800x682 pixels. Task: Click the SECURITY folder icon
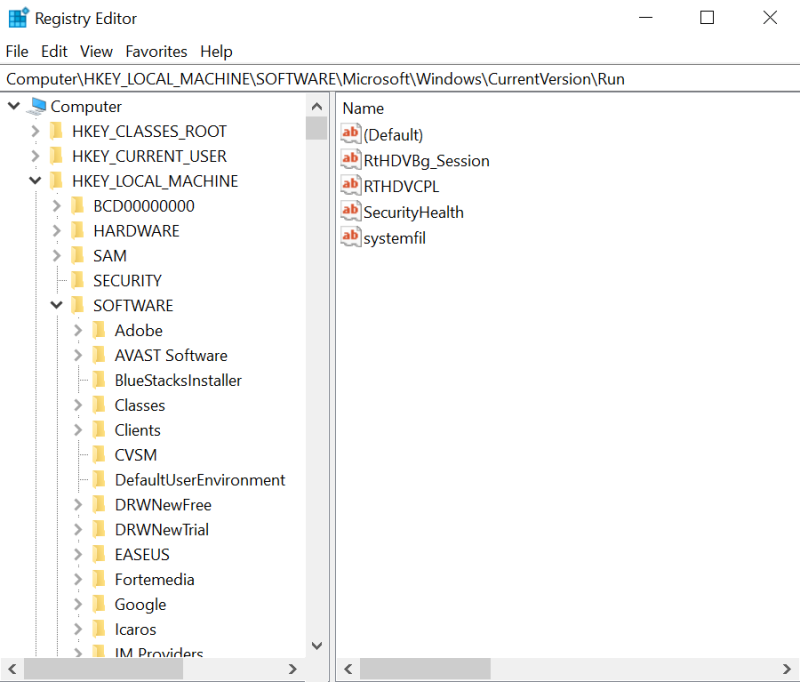coord(78,280)
